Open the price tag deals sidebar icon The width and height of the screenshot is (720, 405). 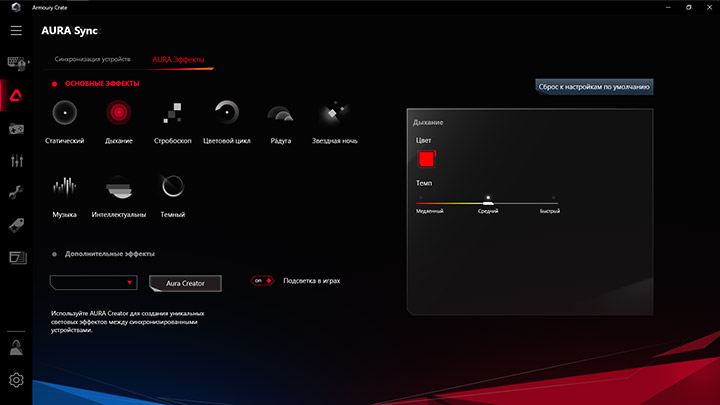click(x=16, y=225)
